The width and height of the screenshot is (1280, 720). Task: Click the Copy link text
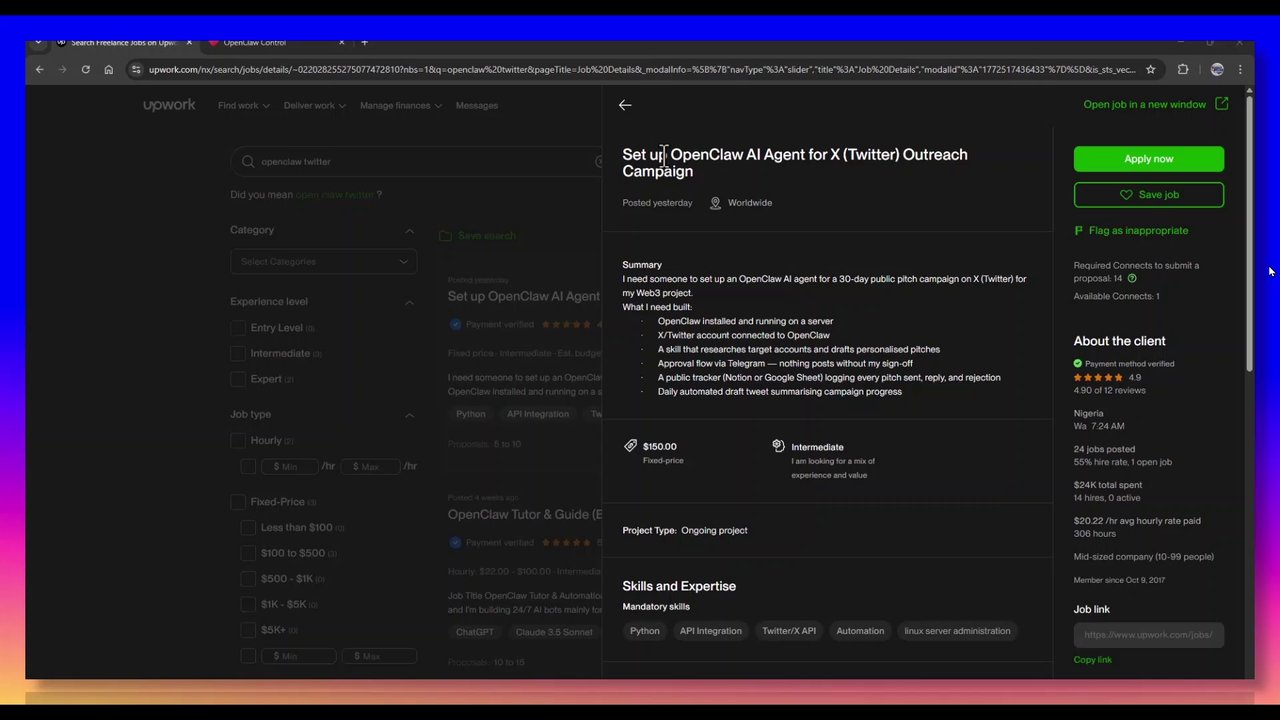(x=1092, y=660)
